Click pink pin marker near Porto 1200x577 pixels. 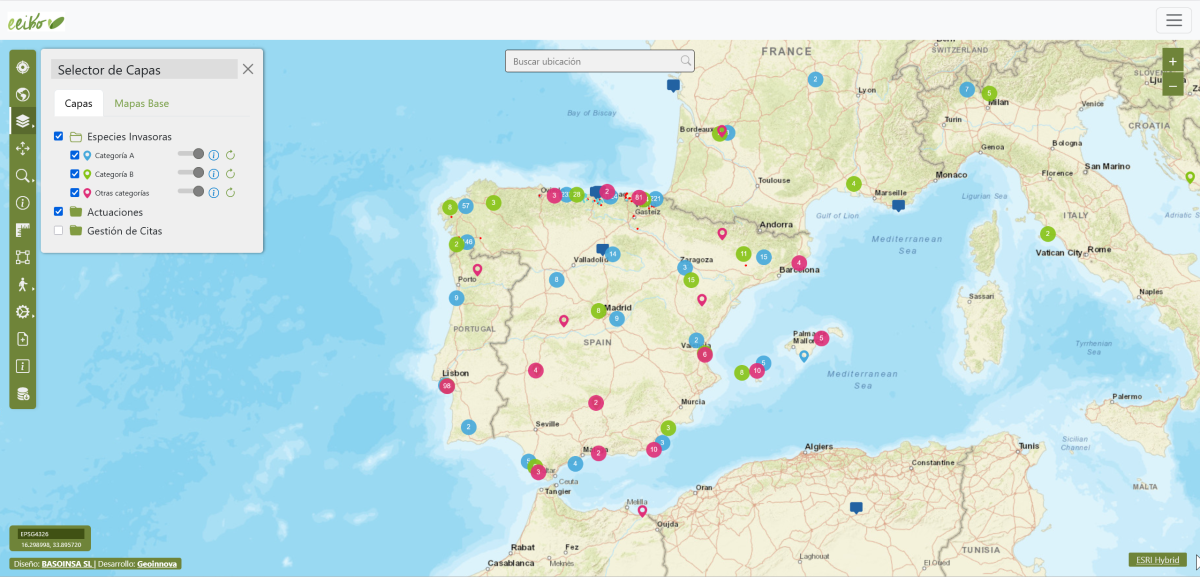pos(477,269)
